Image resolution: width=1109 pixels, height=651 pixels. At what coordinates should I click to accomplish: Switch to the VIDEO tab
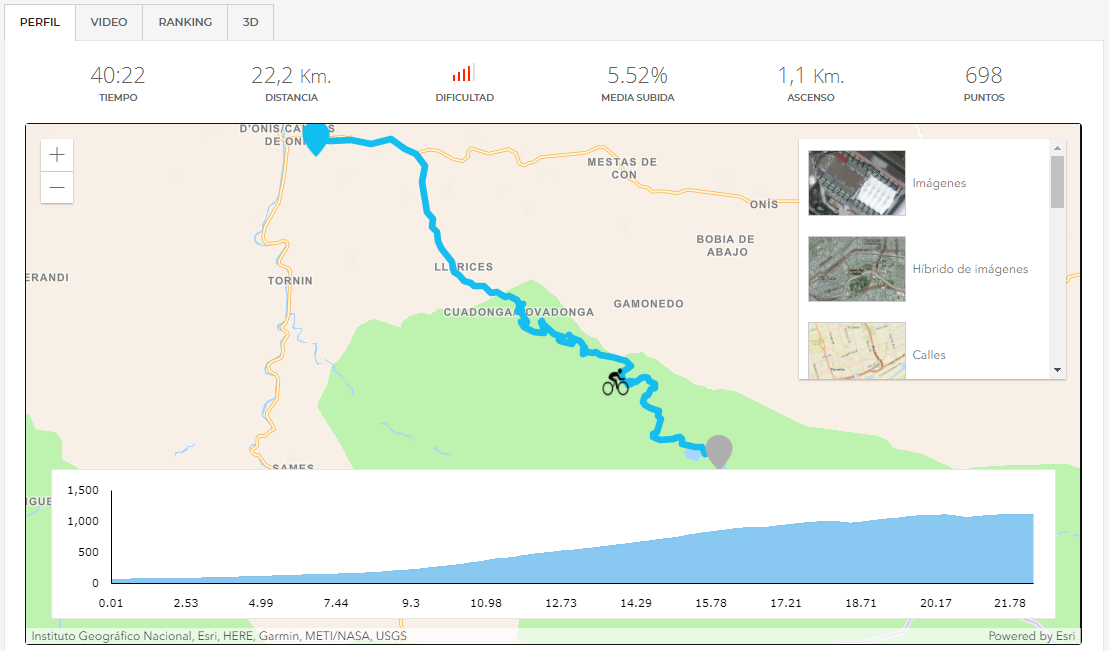pos(109,22)
